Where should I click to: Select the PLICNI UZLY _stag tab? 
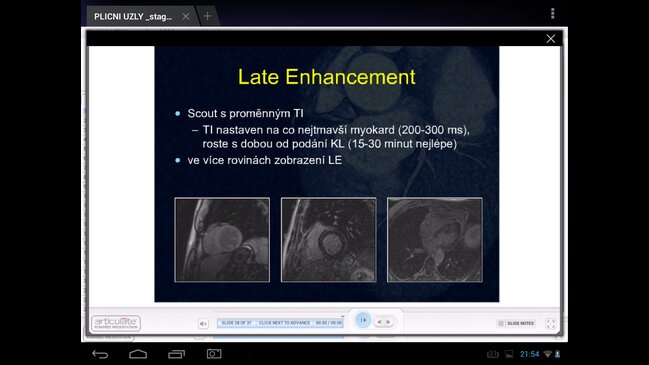pyautogui.click(x=133, y=17)
